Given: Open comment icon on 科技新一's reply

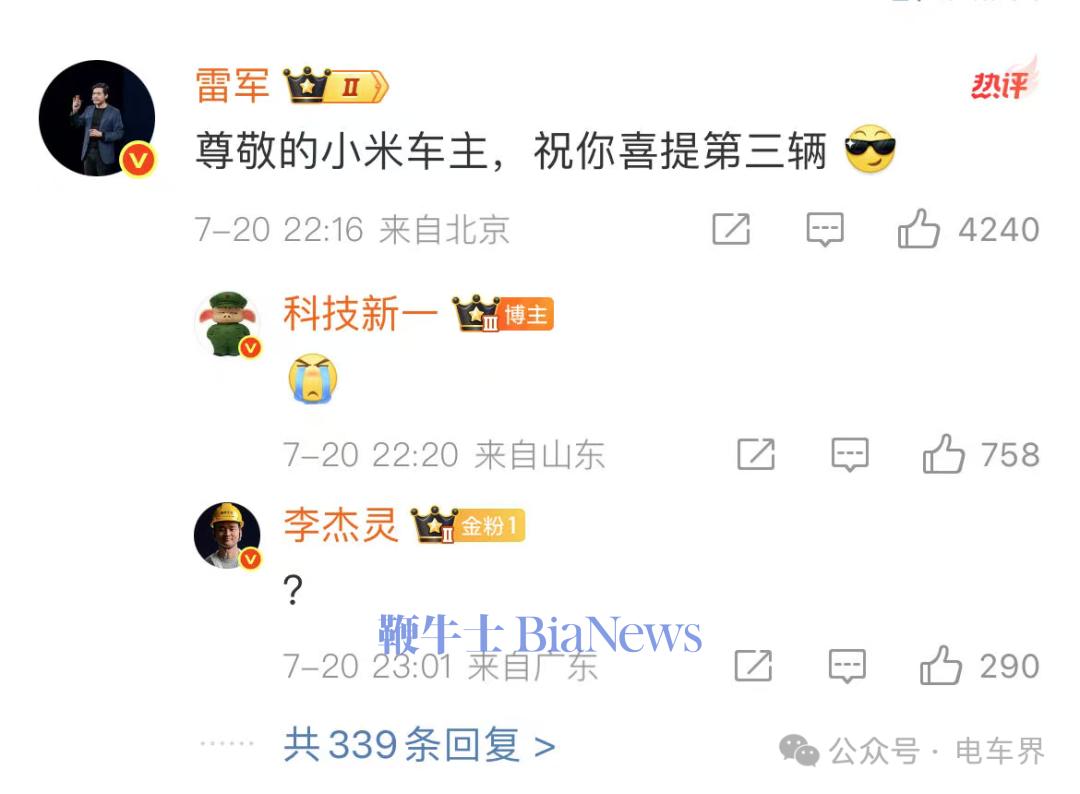Looking at the screenshot, I should 850,455.
